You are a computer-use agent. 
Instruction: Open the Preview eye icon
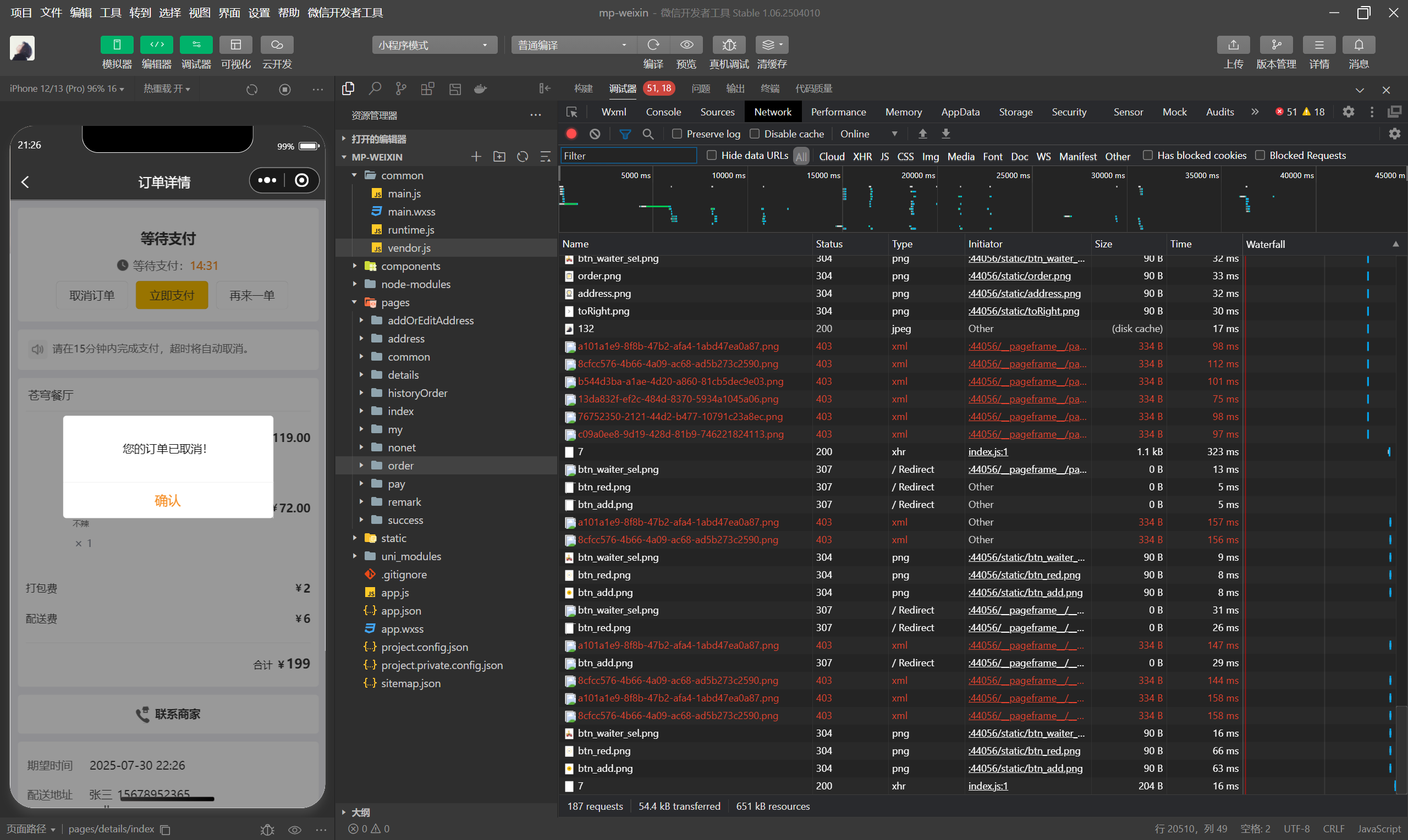686,45
